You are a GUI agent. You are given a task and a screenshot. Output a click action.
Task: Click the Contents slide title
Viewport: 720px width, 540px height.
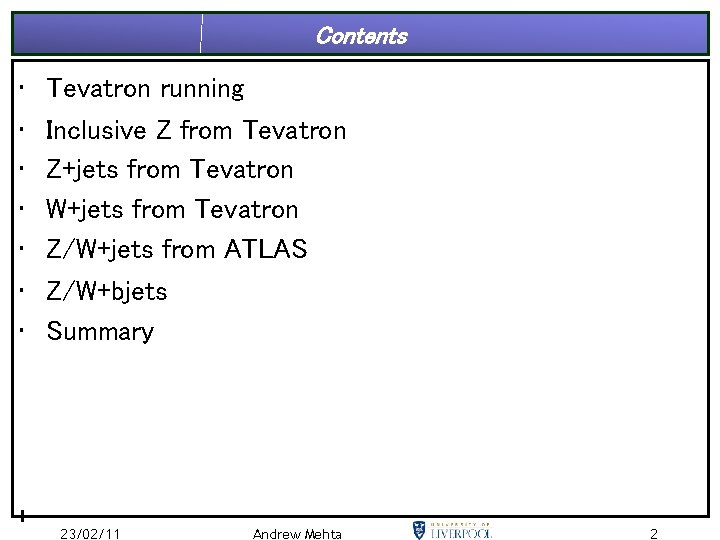pos(362,36)
